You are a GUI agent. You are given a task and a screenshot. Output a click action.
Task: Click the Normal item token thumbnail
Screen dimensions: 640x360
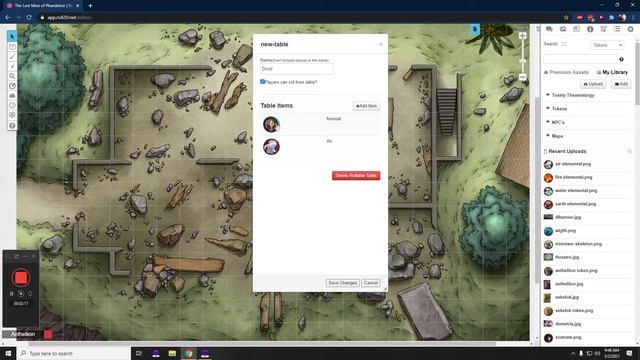coord(271,124)
